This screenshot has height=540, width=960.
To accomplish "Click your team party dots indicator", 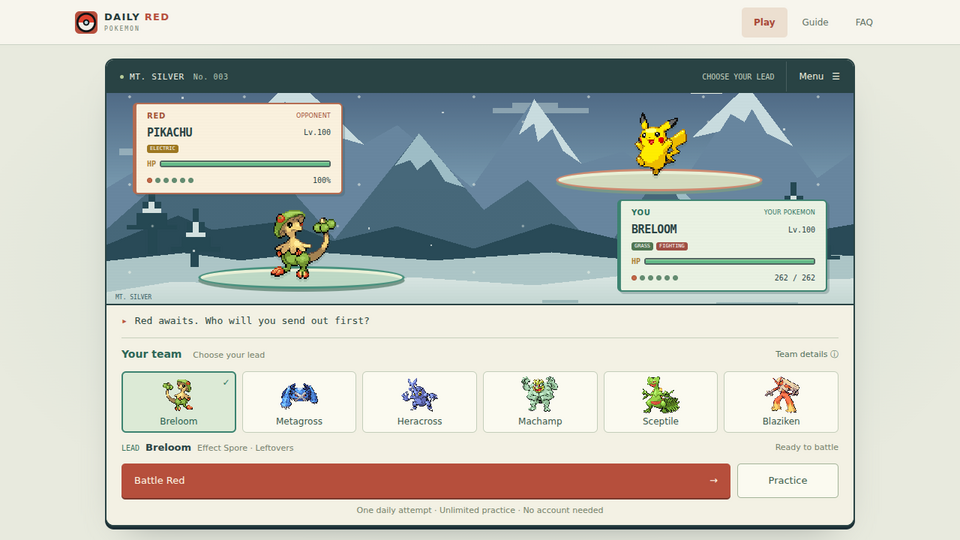I will [x=654, y=277].
